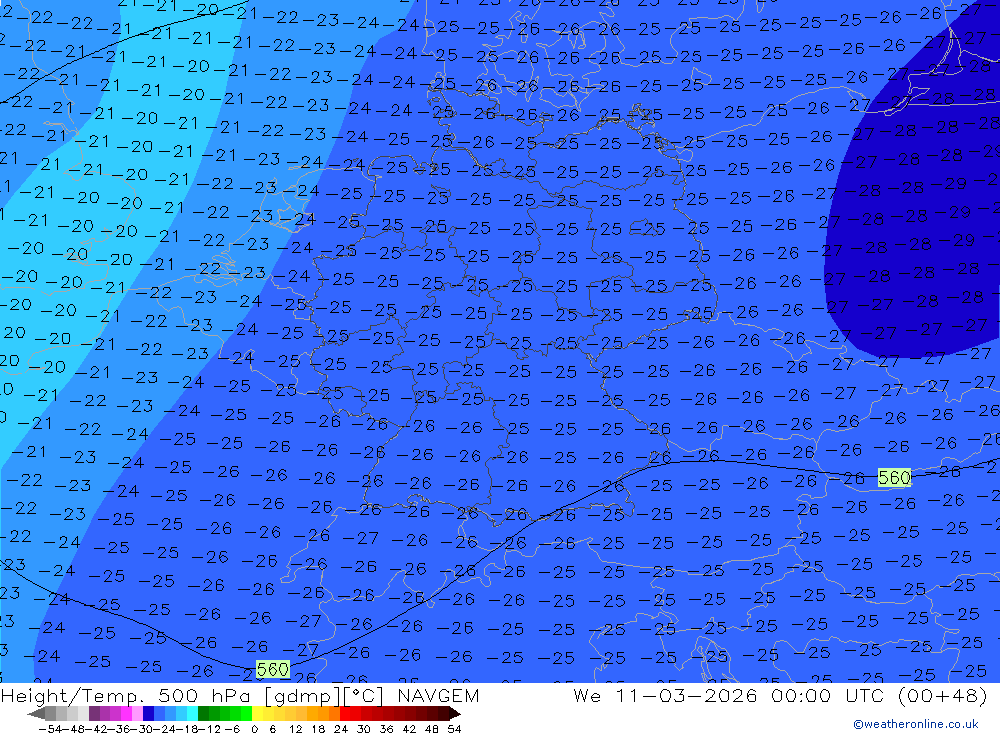
Task: Click the NAVGEM model name in title
Action: [438, 695]
